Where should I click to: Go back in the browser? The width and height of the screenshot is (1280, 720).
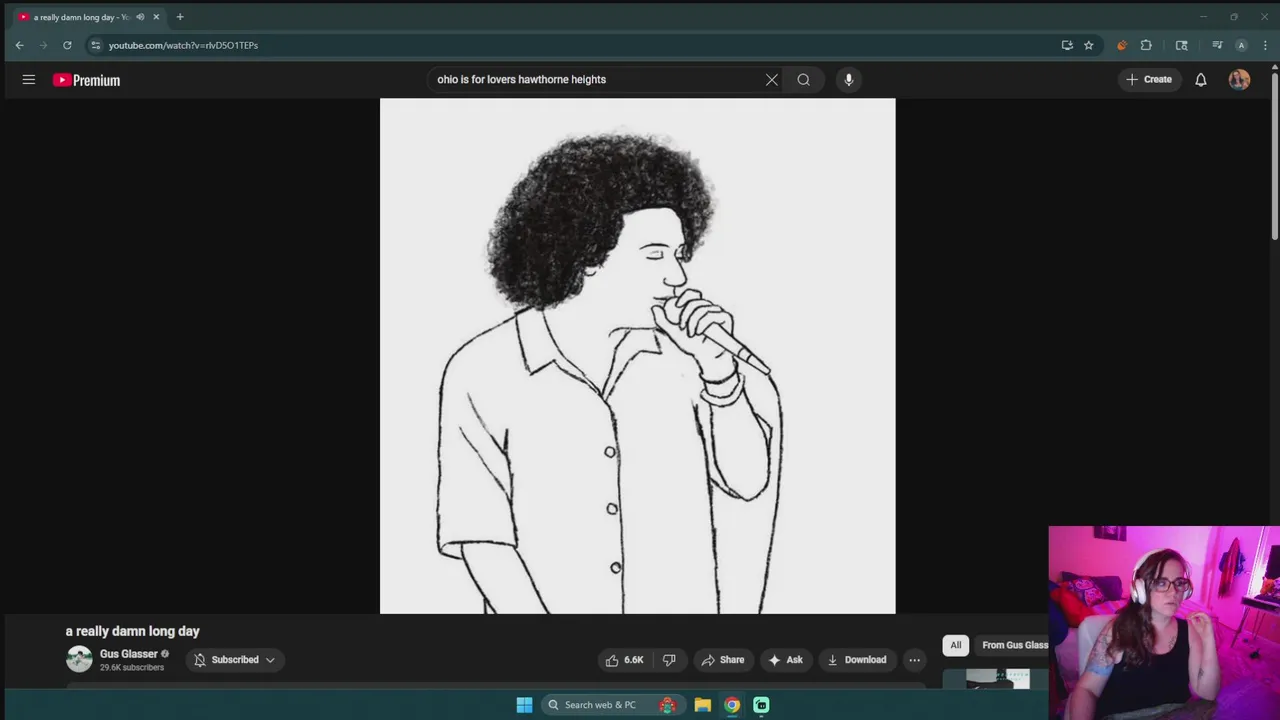[19, 45]
